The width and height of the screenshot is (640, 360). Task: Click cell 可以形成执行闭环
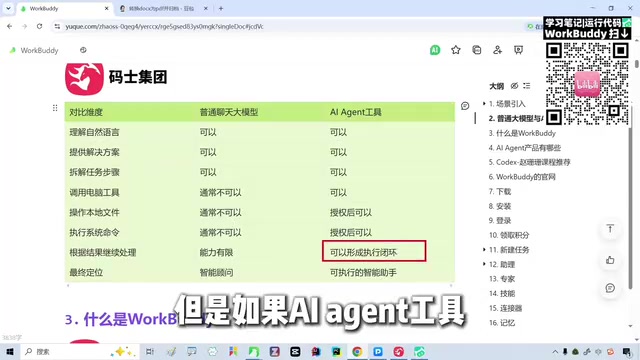click(x=363, y=253)
